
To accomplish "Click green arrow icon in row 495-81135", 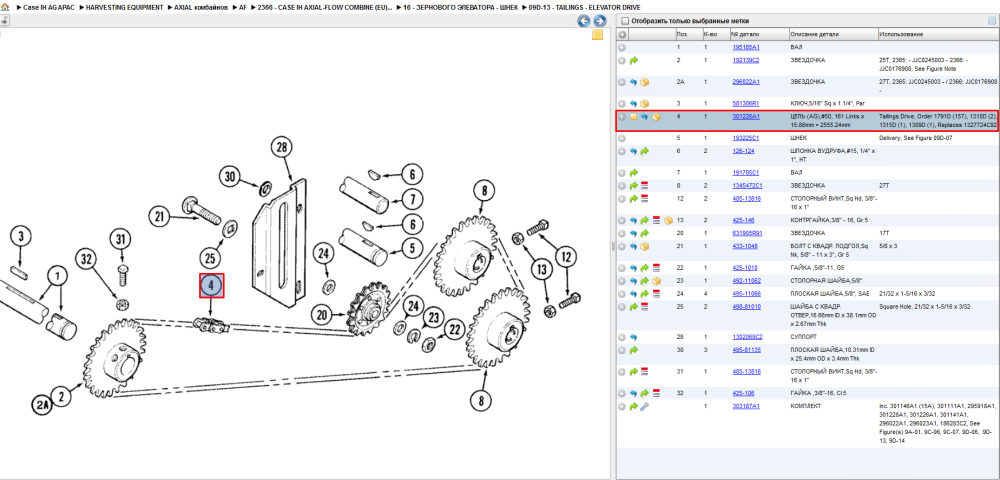I will (633, 350).
